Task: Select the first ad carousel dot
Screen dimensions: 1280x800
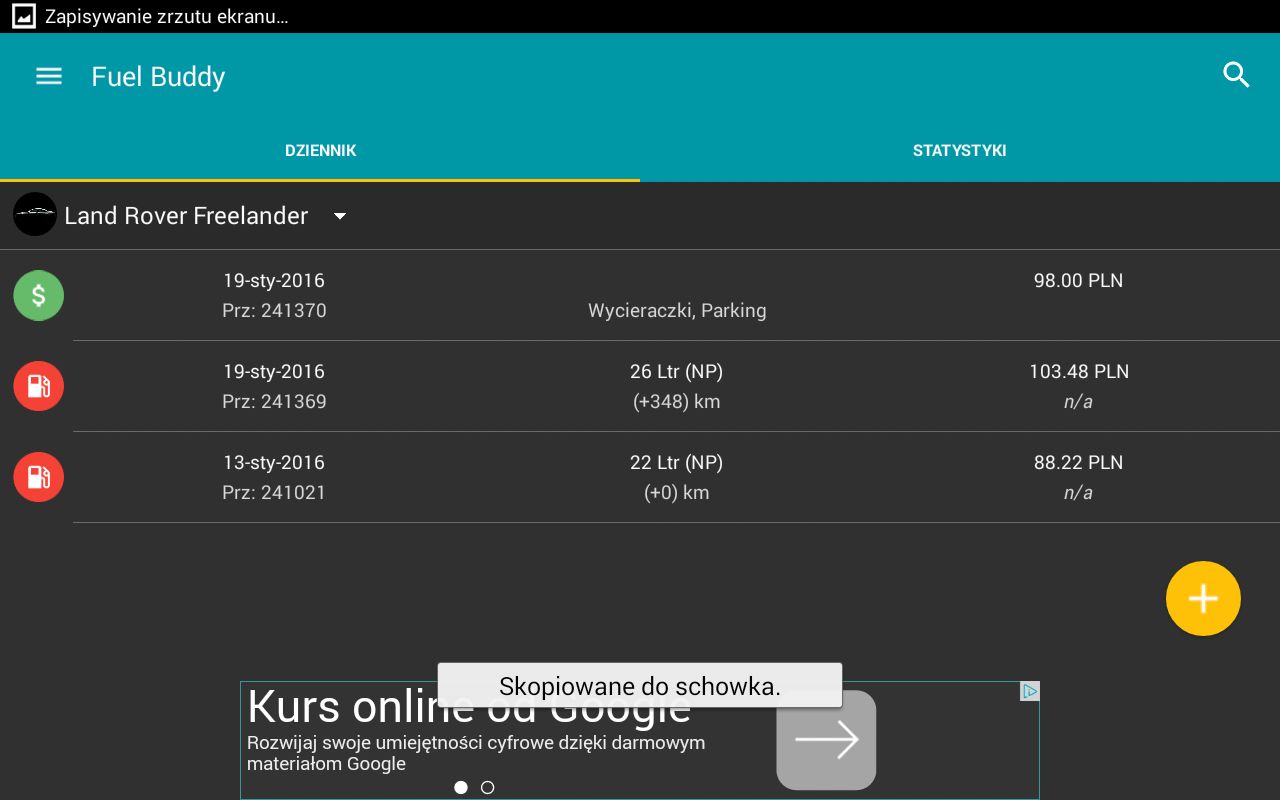Action: pyautogui.click(x=461, y=787)
